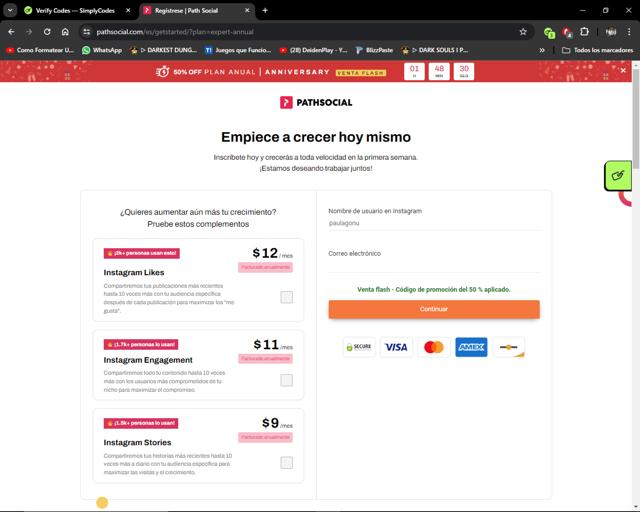This screenshot has height=512, width=640.
Task: Click the $11 /mes price
Action: pyautogui.click(x=273, y=345)
